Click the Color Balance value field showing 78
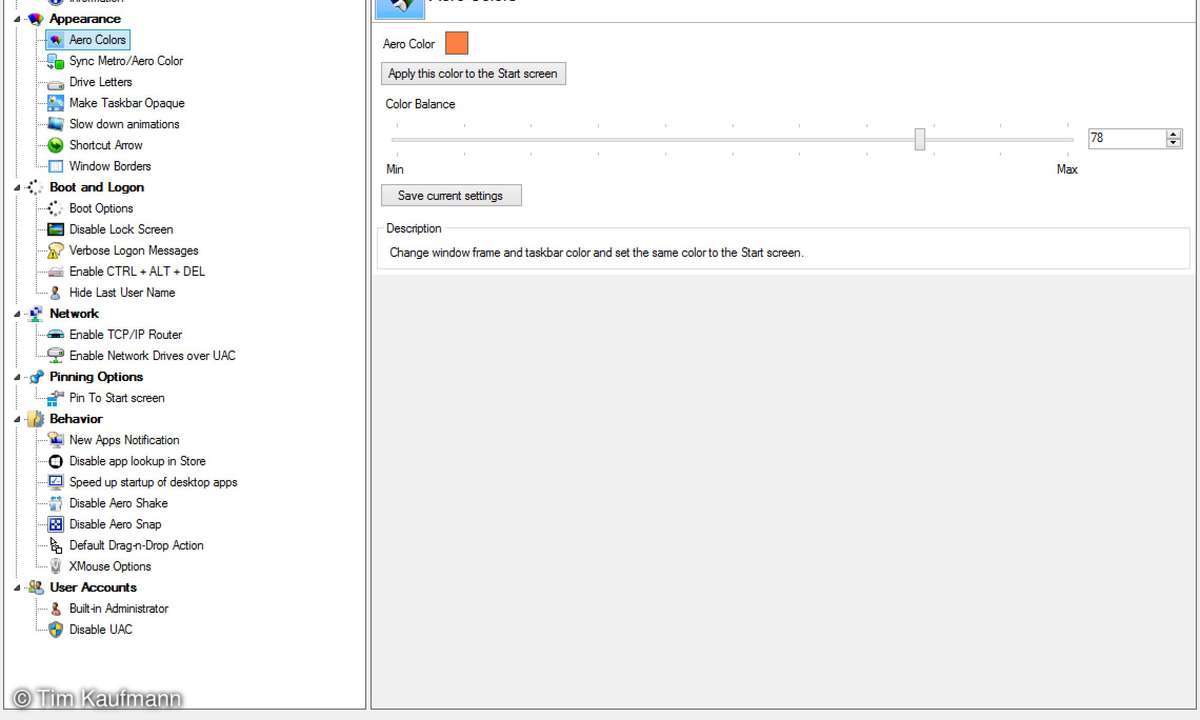Screen dimensions: 1200x720 [x=1127, y=139]
